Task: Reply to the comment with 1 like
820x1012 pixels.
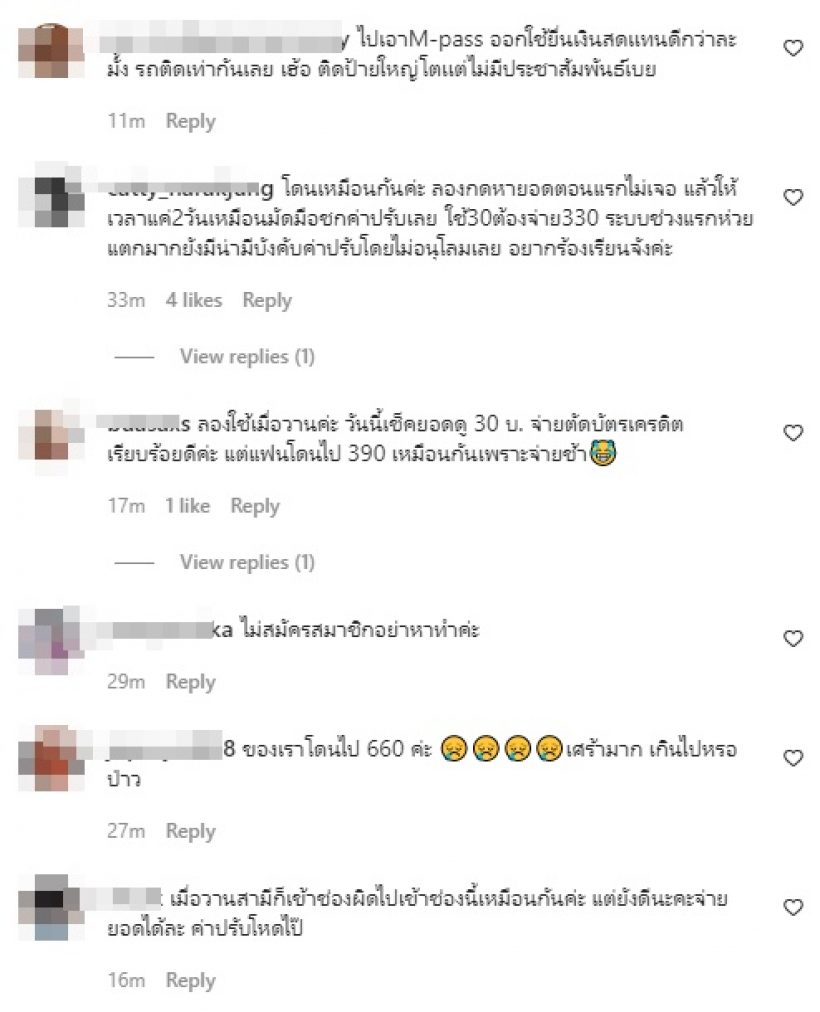Action: click(x=255, y=507)
